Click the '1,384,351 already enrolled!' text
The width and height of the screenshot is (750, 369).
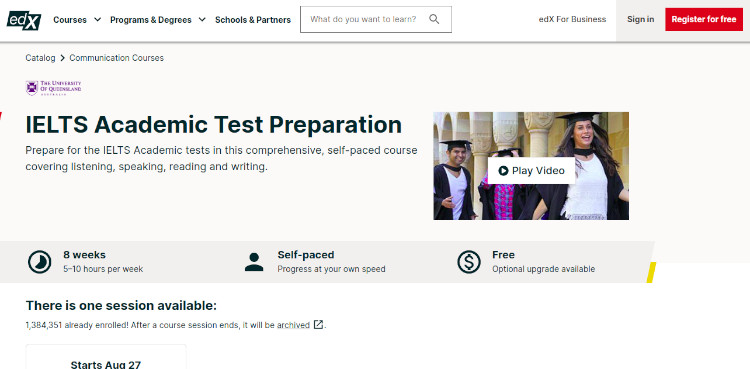(x=77, y=325)
